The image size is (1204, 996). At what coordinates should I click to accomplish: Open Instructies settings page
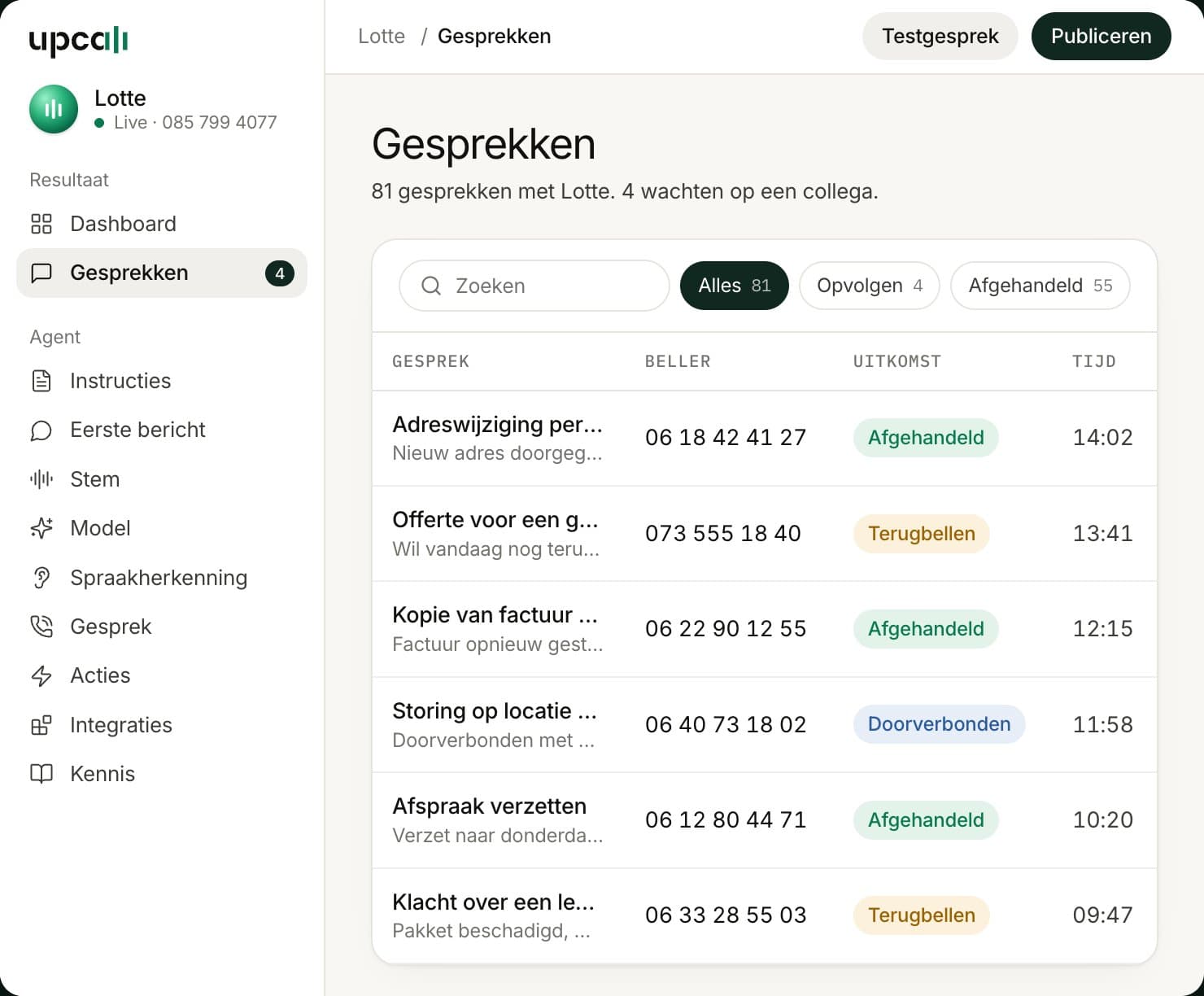[x=162, y=381]
